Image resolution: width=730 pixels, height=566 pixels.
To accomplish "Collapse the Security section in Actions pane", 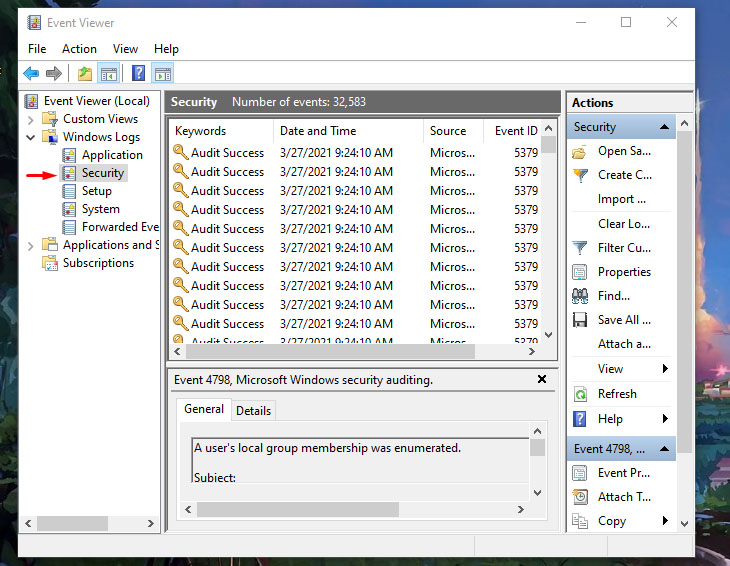I will pos(665,127).
